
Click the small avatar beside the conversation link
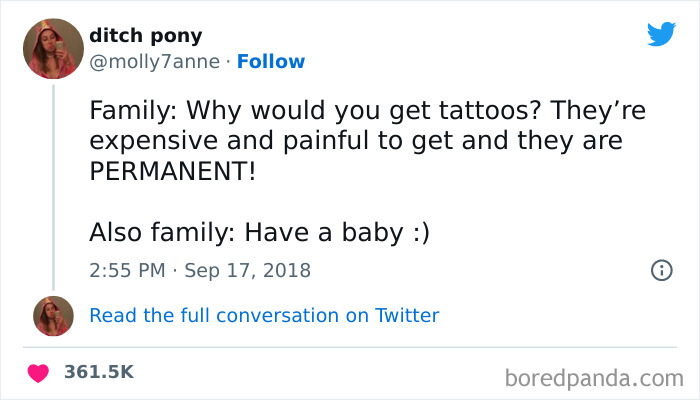(x=52, y=315)
